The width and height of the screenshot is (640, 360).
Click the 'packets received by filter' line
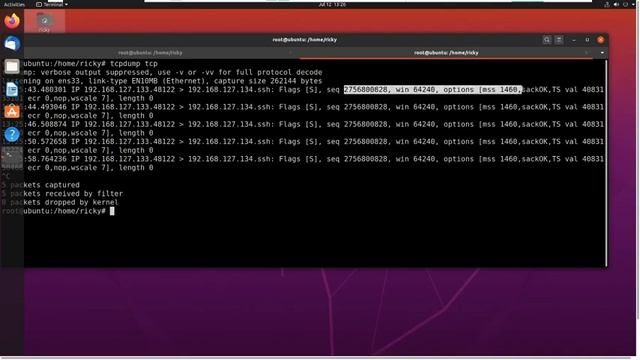[x=62, y=193]
